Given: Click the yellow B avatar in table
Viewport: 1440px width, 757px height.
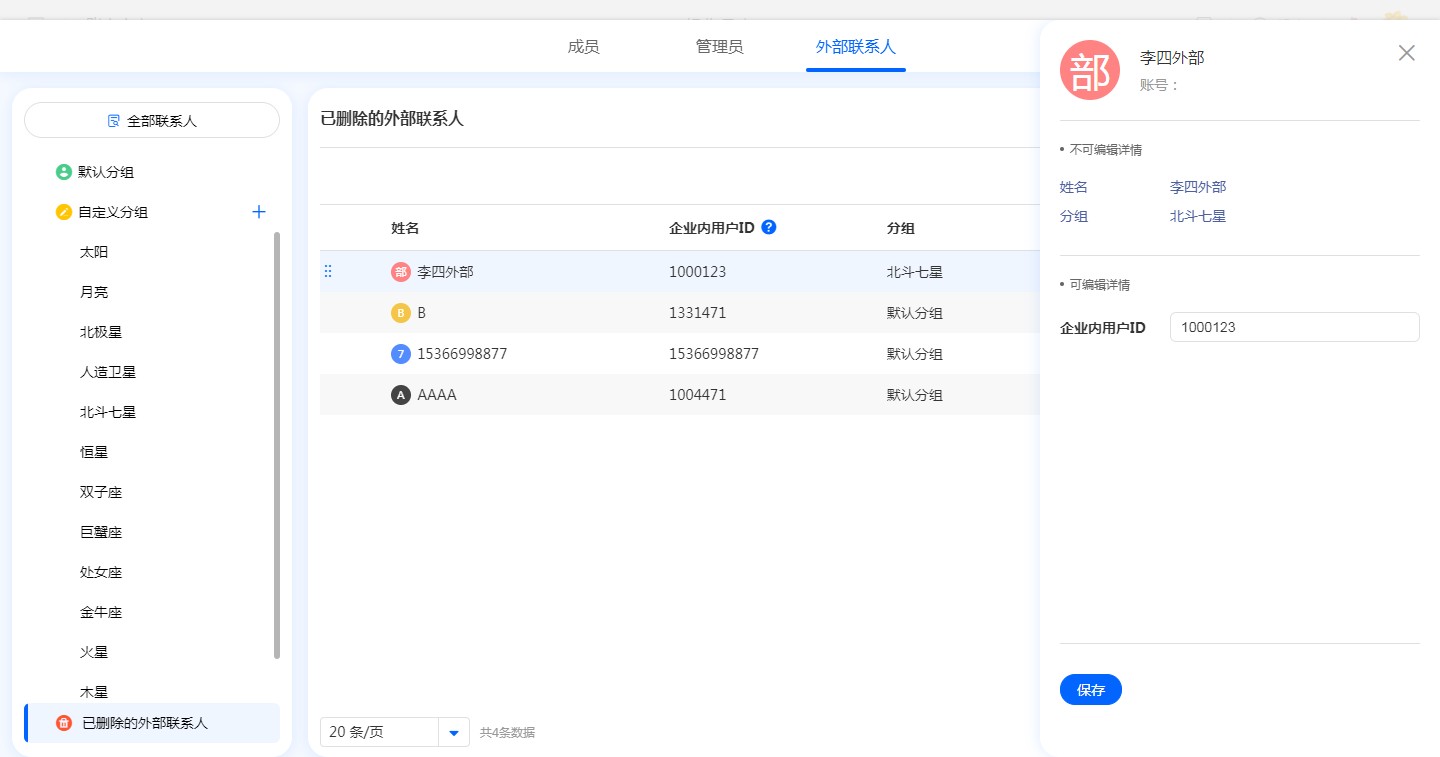Looking at the screenshot, I should pyautogui.click(x=401, y=313).
